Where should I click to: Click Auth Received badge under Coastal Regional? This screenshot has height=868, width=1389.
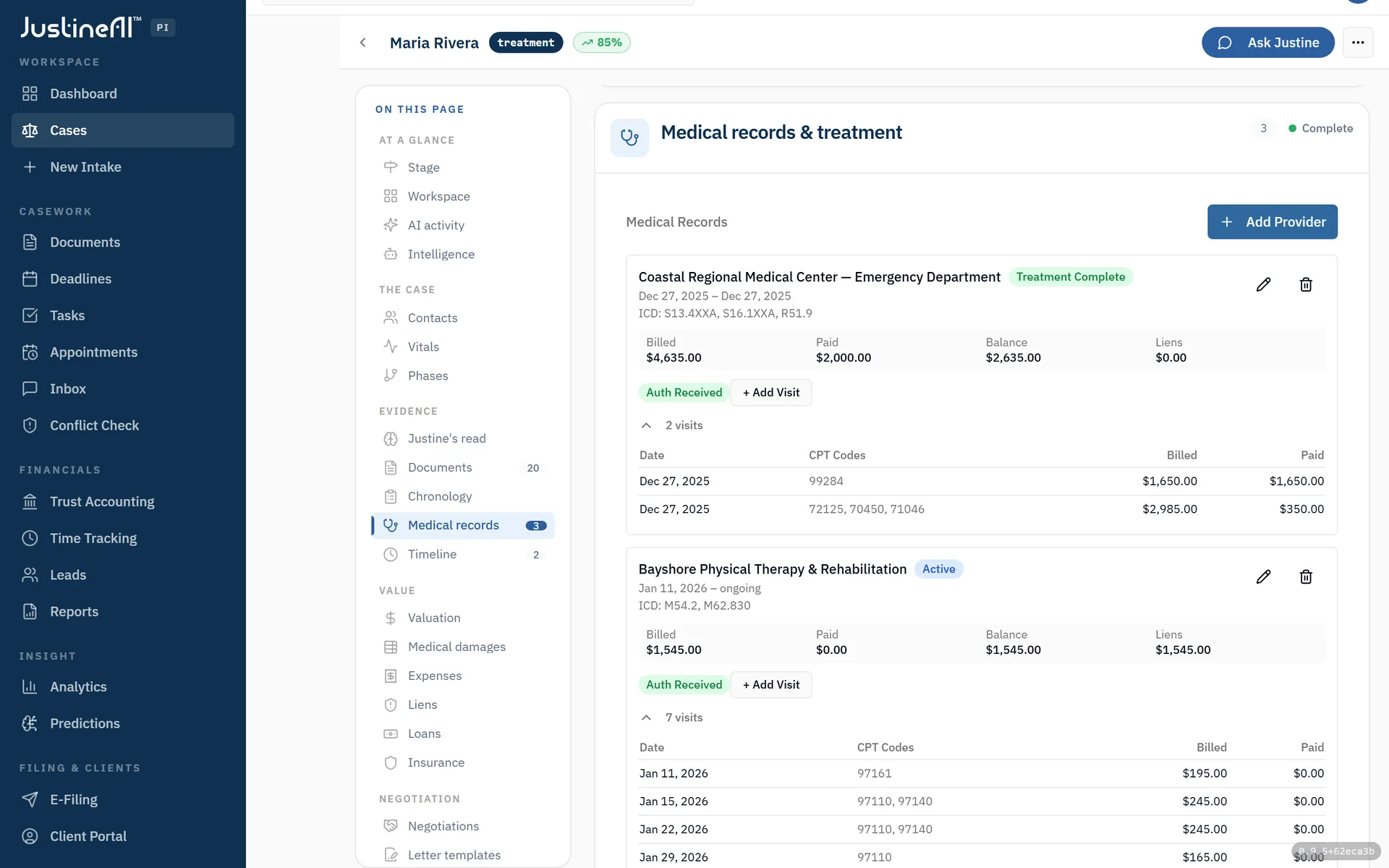[684, 393]
